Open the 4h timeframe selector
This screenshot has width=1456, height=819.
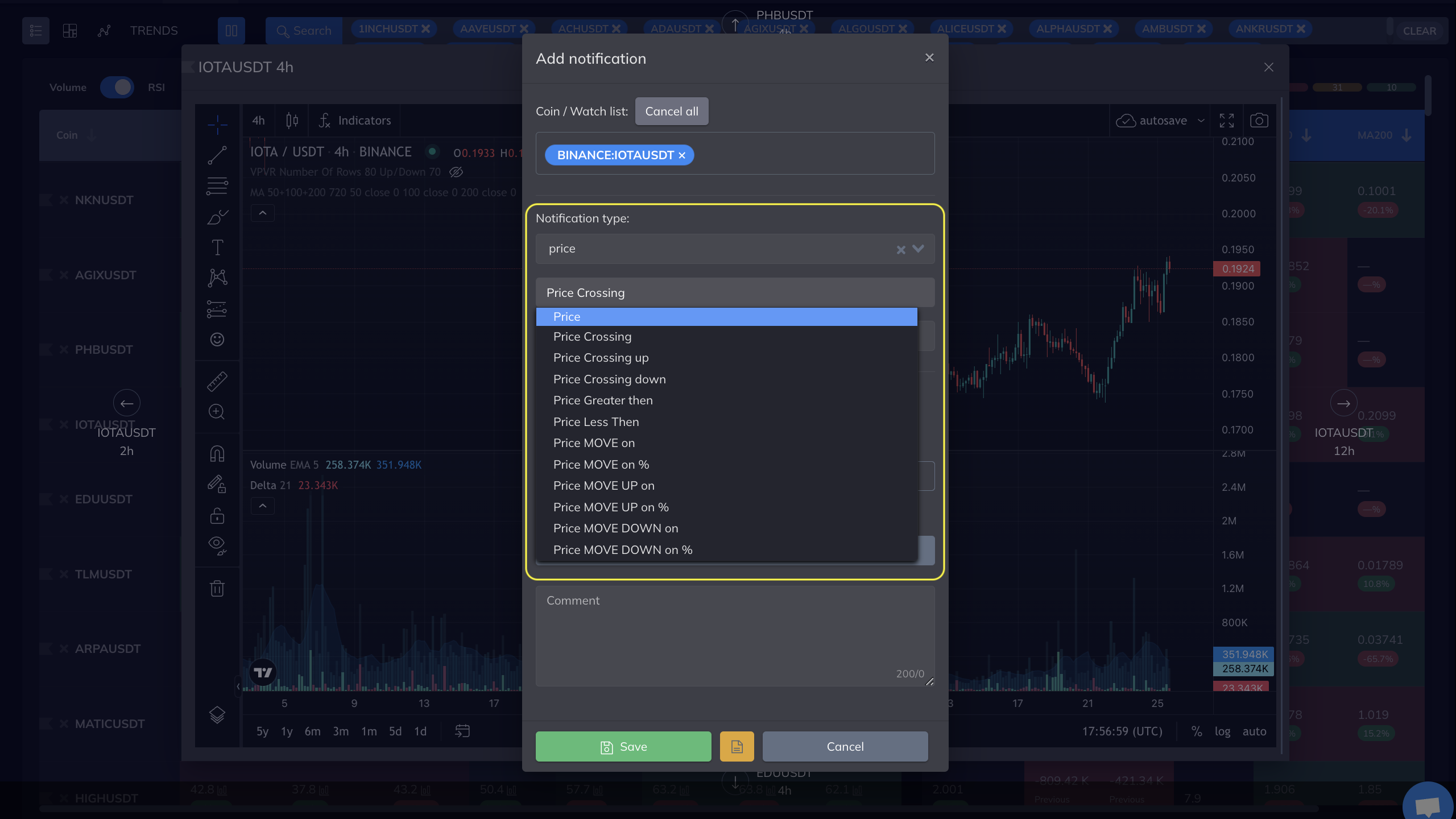pos(258,121)
